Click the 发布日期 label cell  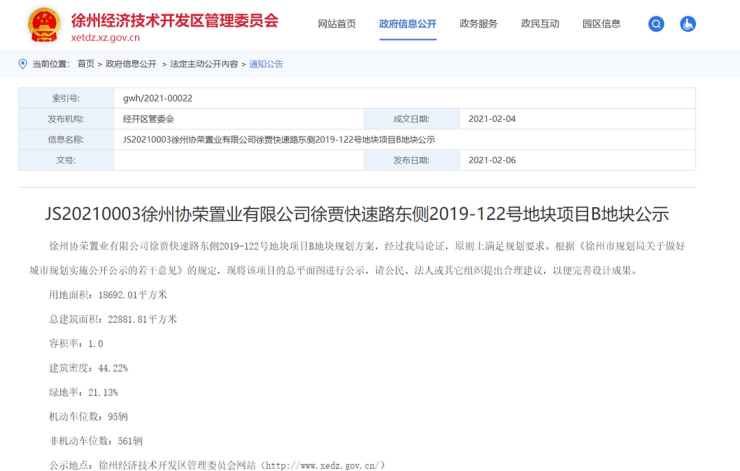click(x=412, y=160)
